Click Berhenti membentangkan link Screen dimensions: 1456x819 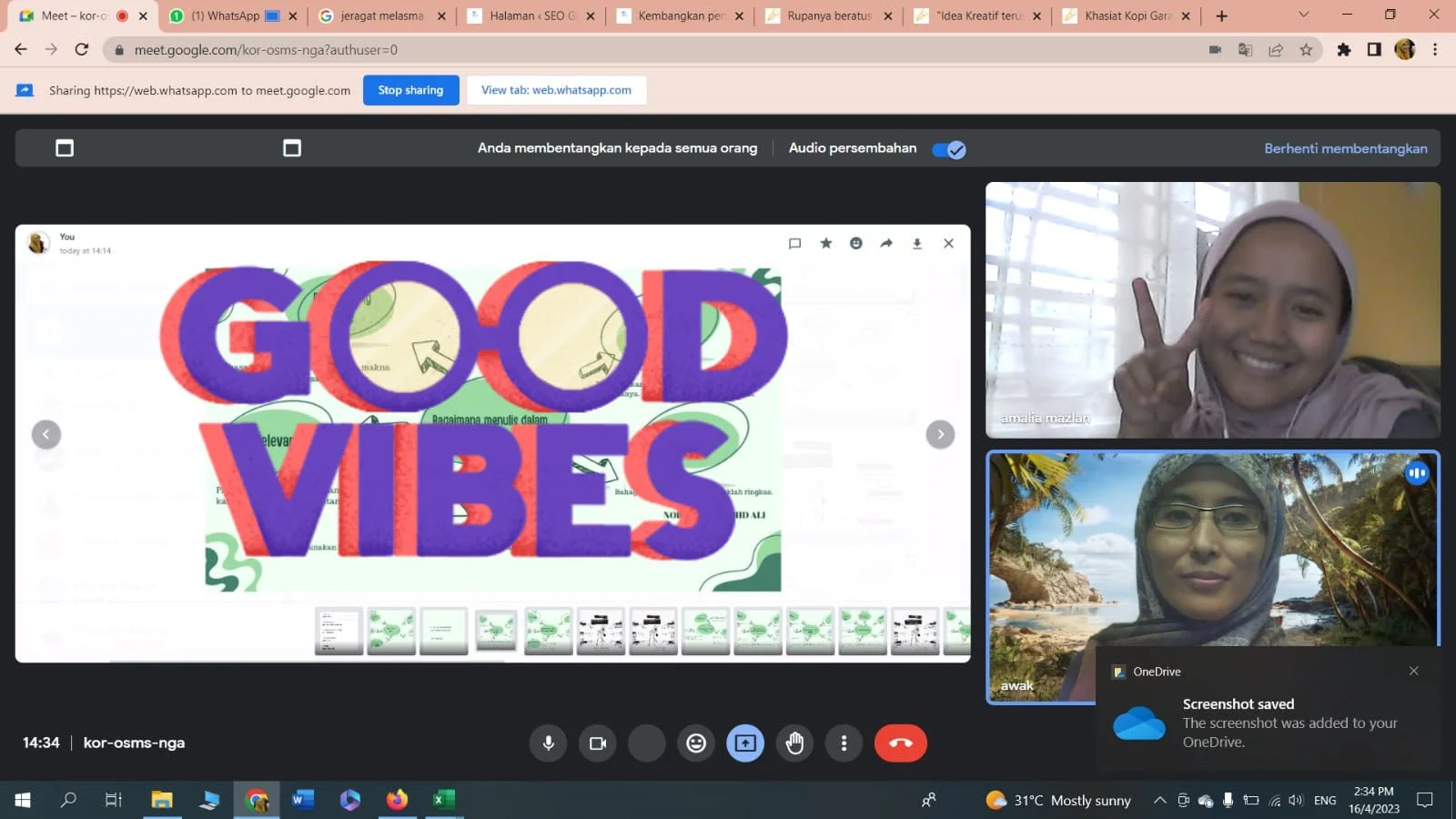coord(1345,148)
